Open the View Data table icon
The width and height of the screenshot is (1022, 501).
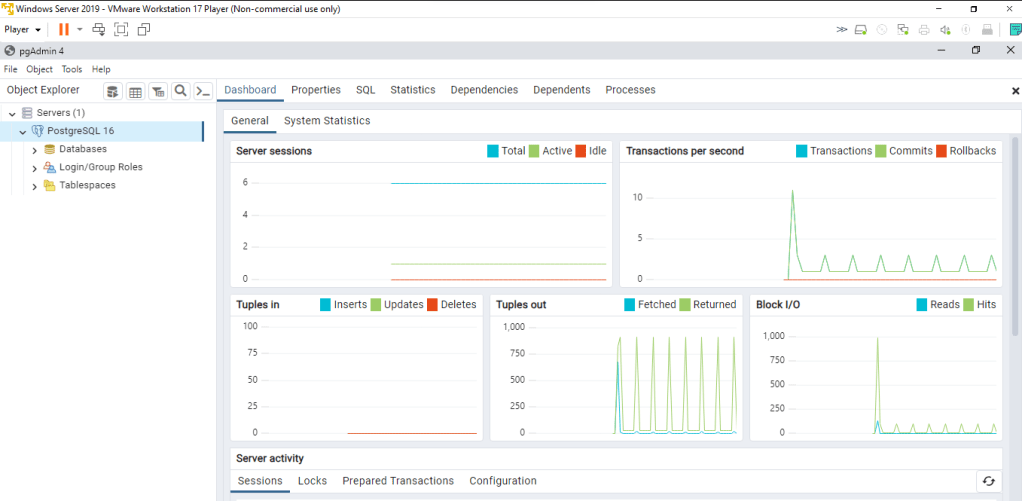point(135,91)
